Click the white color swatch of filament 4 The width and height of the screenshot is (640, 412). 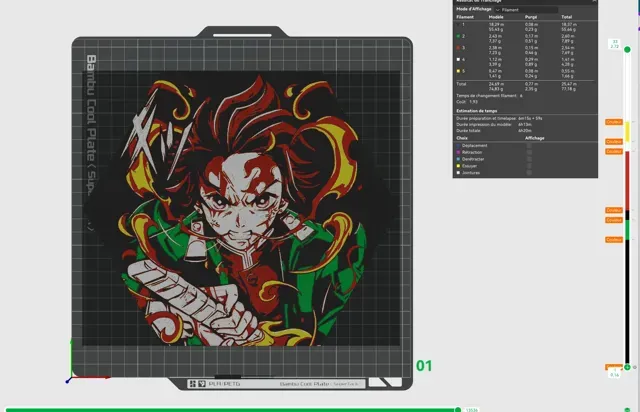(458, 60)
